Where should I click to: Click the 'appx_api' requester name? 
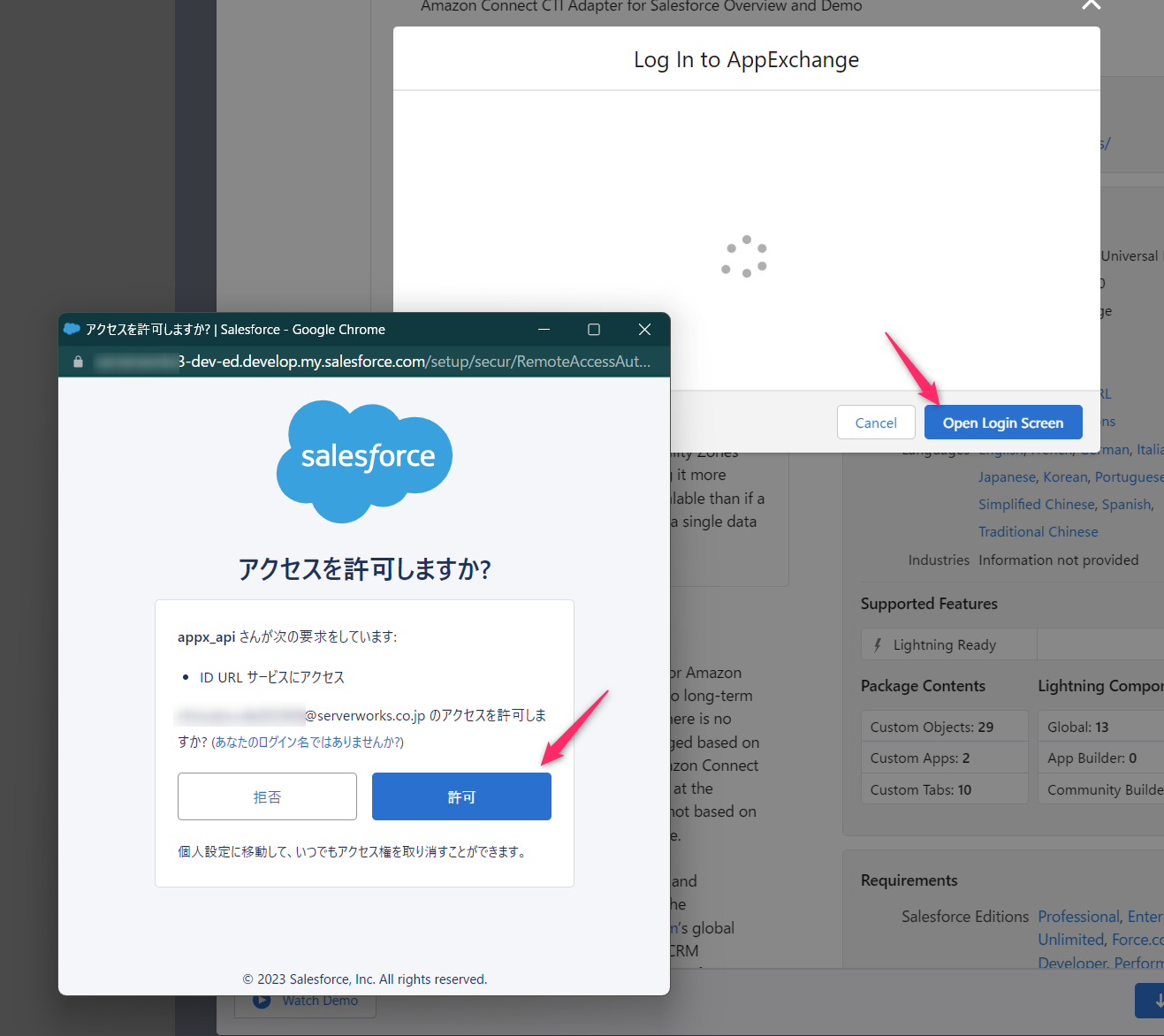206,636
